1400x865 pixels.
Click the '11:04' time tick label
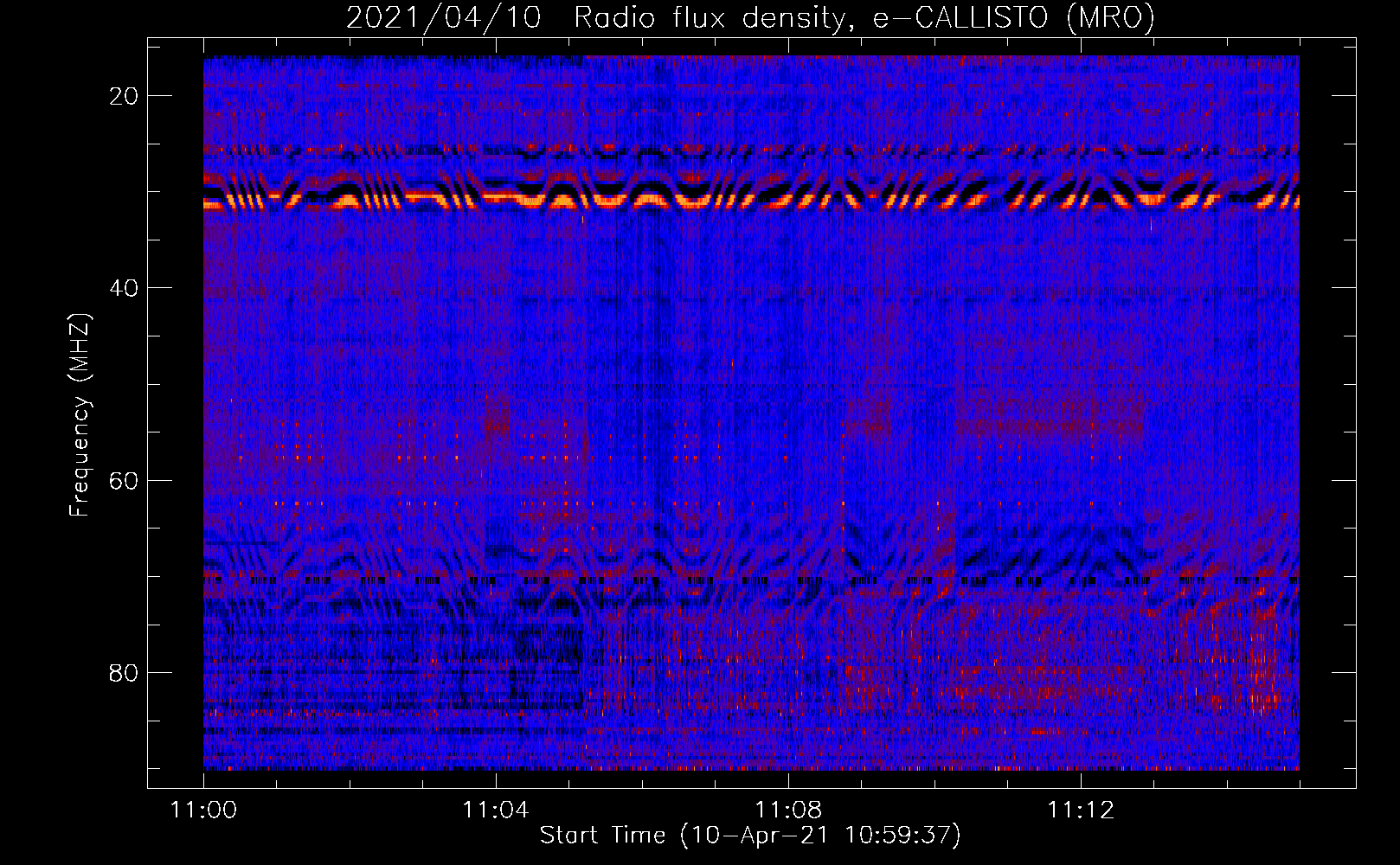coord(495,810)
